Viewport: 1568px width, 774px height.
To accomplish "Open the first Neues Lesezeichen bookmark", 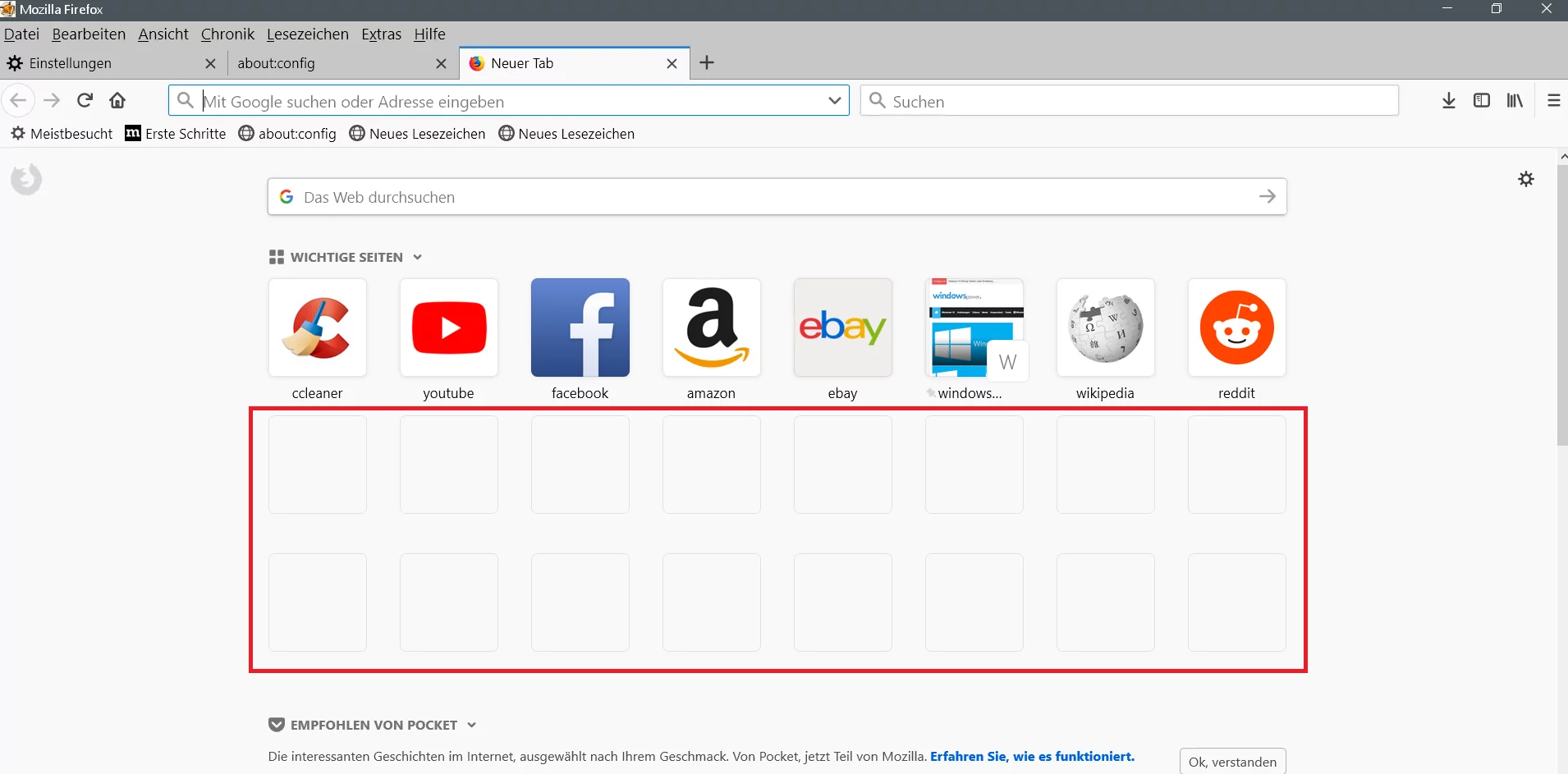I will click(417, 134).
